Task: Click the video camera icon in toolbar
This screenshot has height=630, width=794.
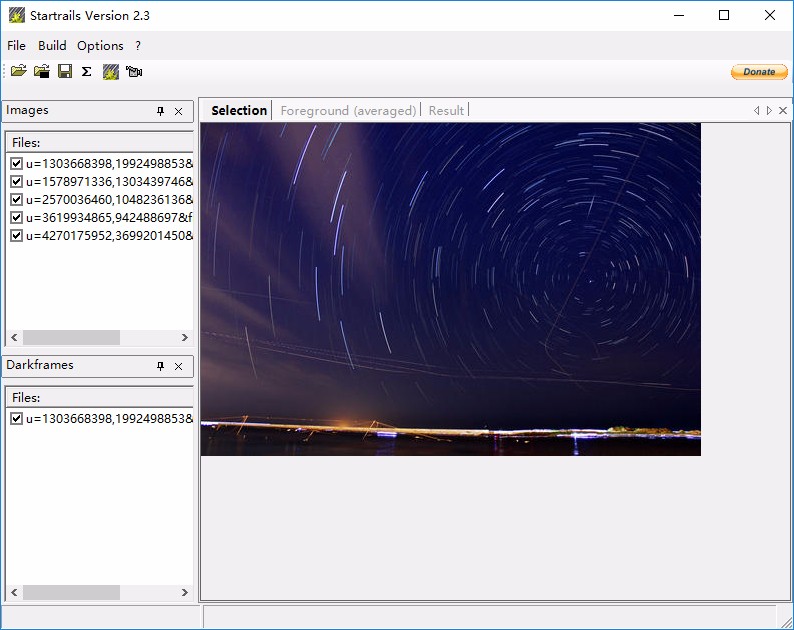Action: (134, 71)
